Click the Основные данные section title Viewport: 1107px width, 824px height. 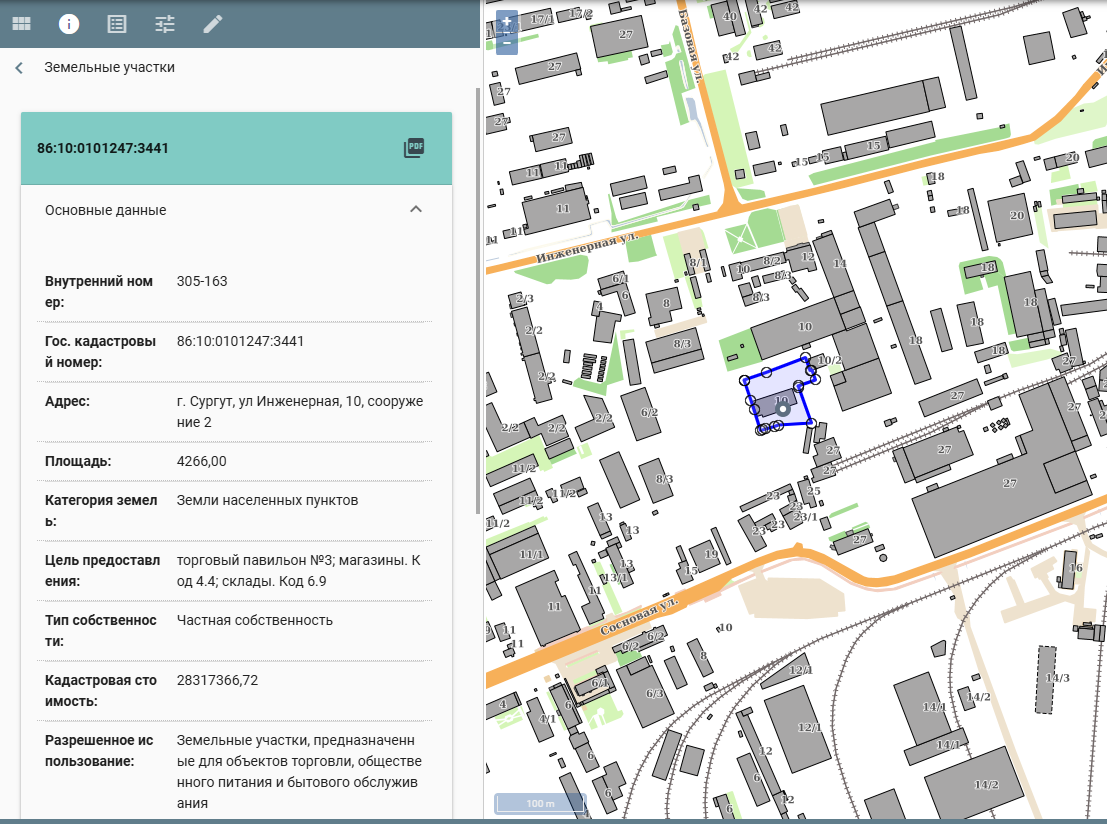point(106,210)
